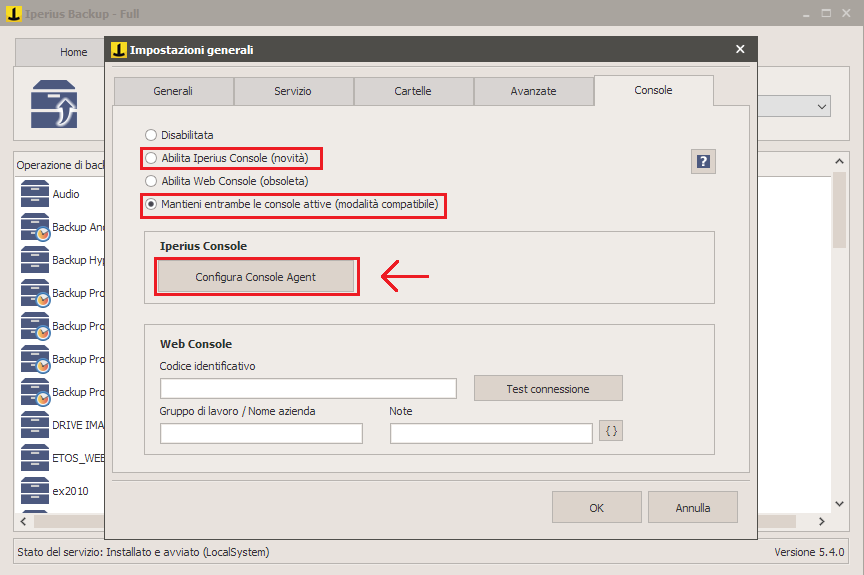Open the Avanzate tab
Viewport: 864px width, 575px height.
pyautogui.click(x=533, y=91)
